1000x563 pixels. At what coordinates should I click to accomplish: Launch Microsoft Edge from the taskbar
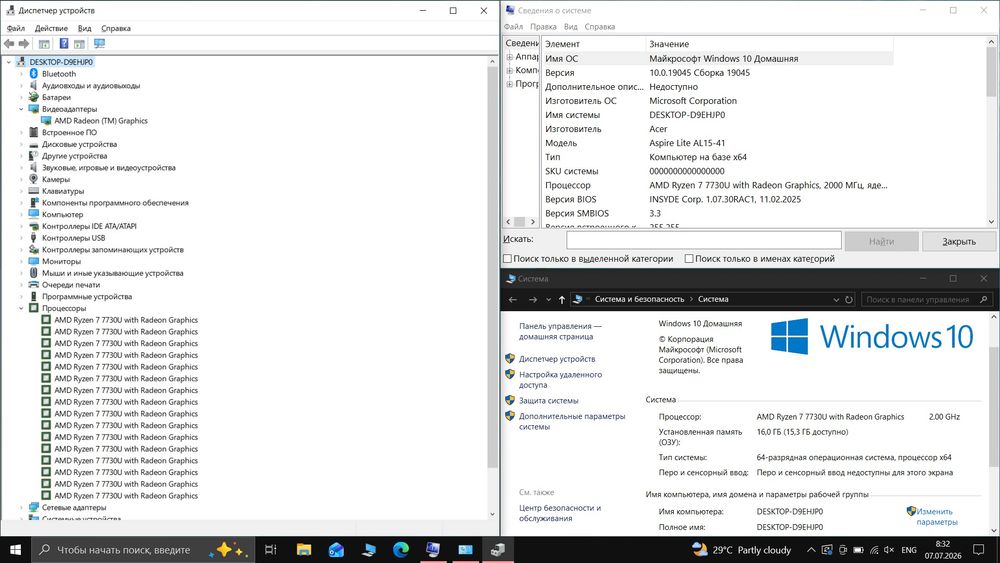coord(401,550)
